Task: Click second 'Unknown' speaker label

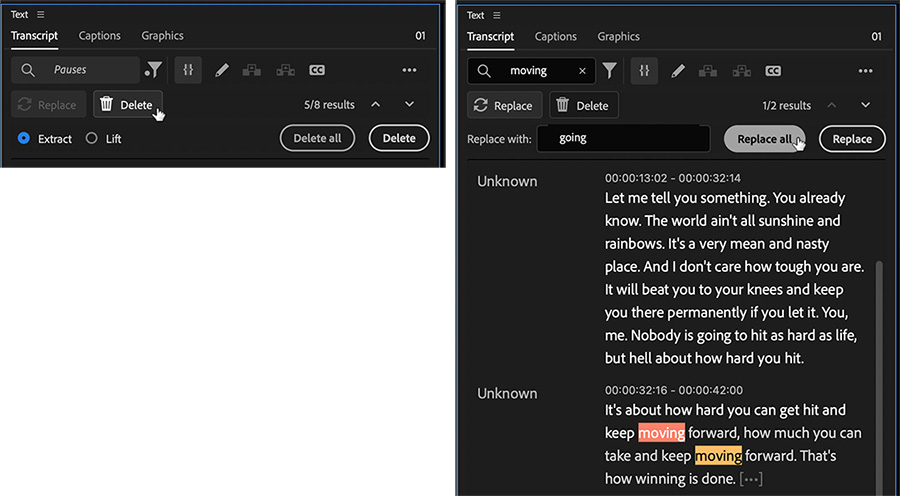Action: (x=507, y=394)
